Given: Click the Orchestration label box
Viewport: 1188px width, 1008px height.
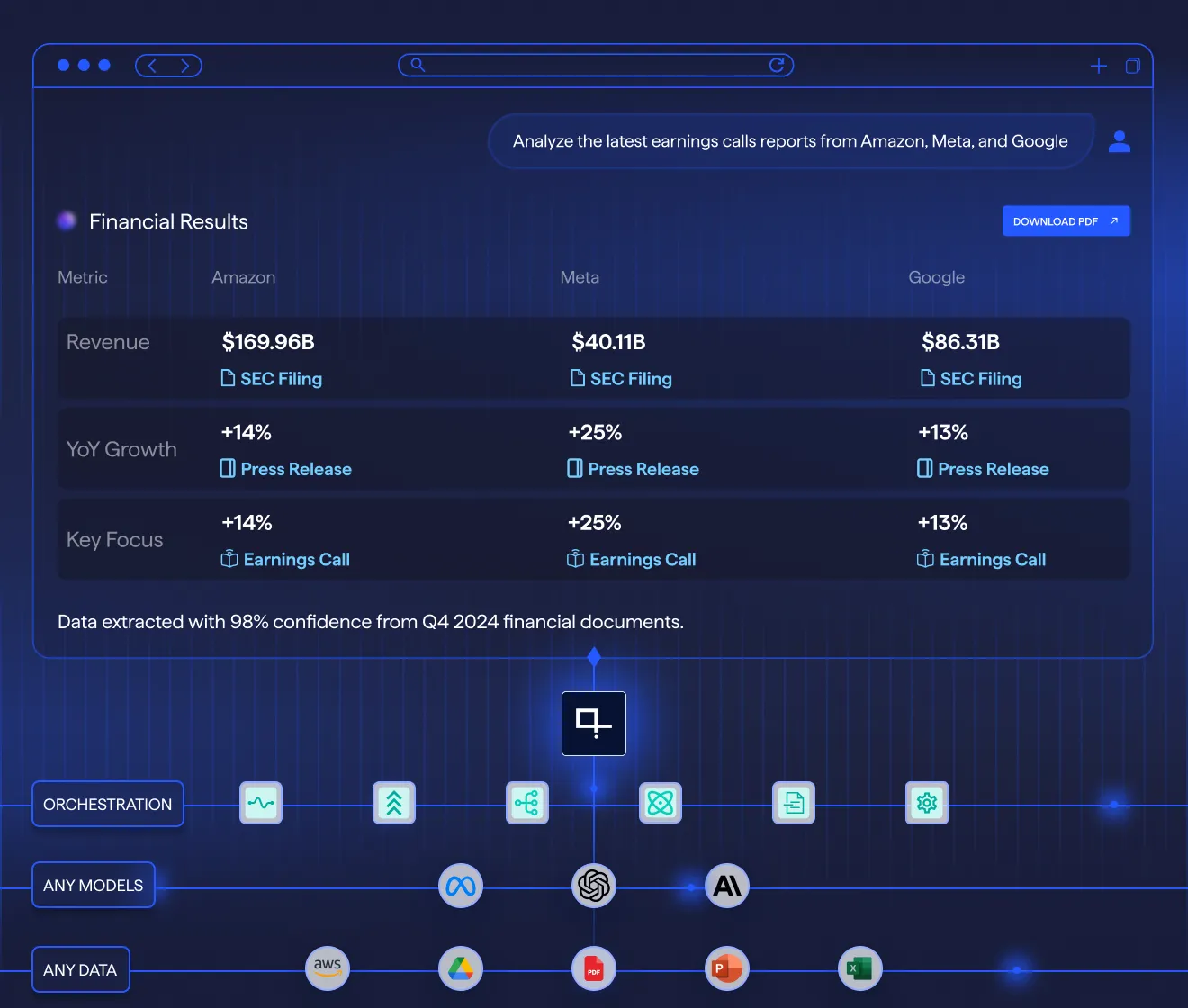Looking at the screenshot, I should 108,804.
